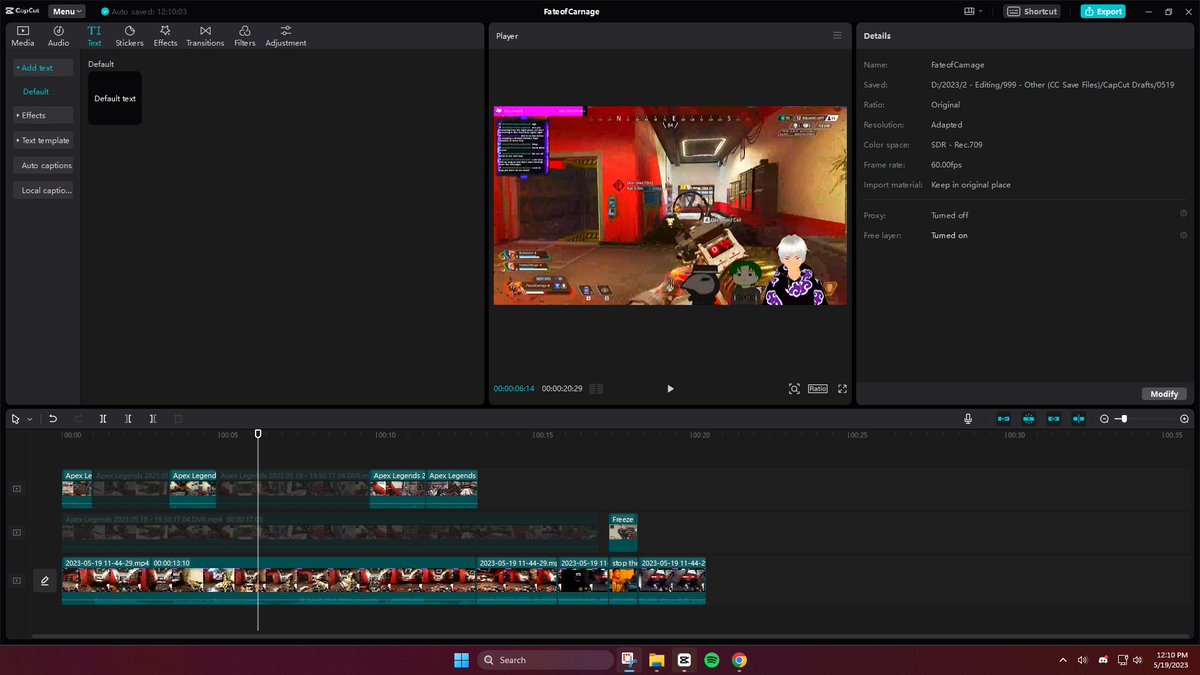Show info for Free layer setting
1200x675 pixels.
1183,235
